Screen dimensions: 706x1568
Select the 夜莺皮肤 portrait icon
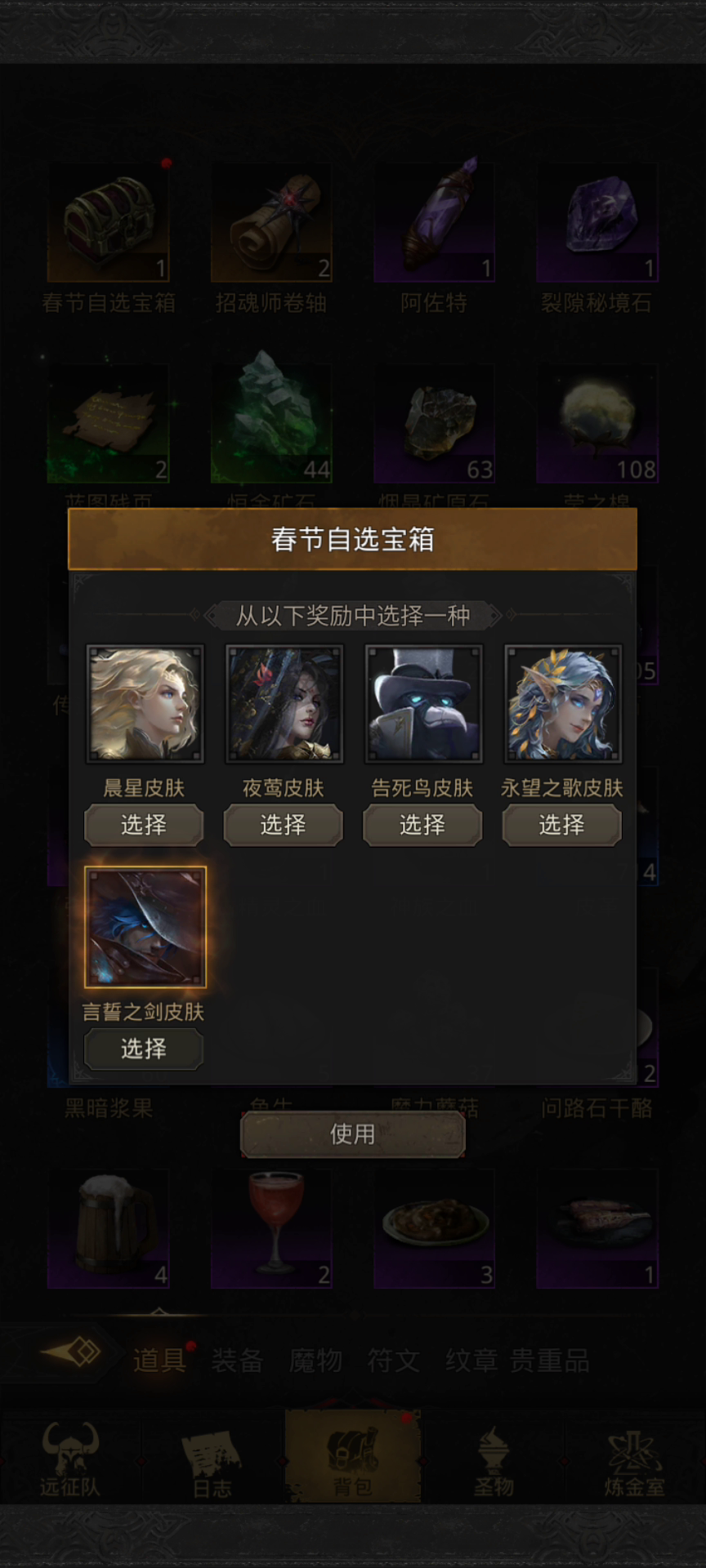(284, 704)
